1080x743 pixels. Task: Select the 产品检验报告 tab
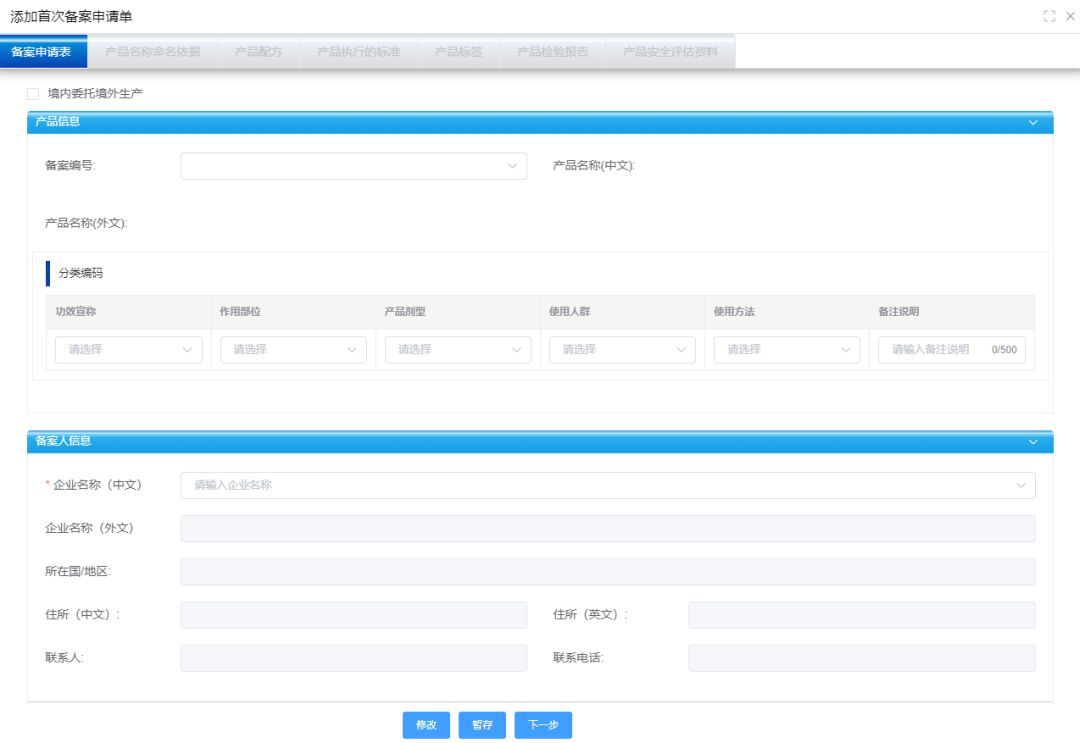point(552,52)
